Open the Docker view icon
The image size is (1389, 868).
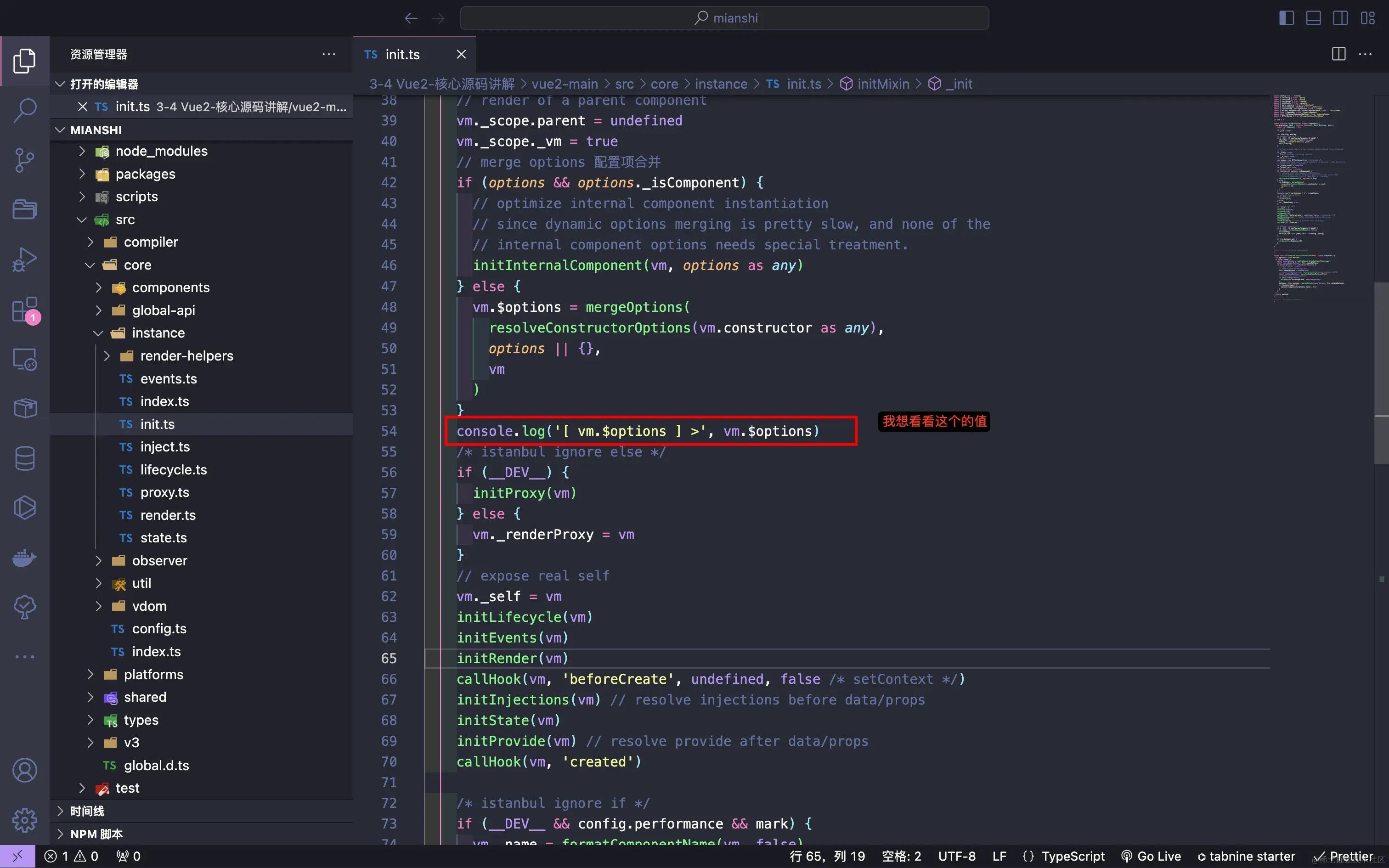[x=25, y=558]
